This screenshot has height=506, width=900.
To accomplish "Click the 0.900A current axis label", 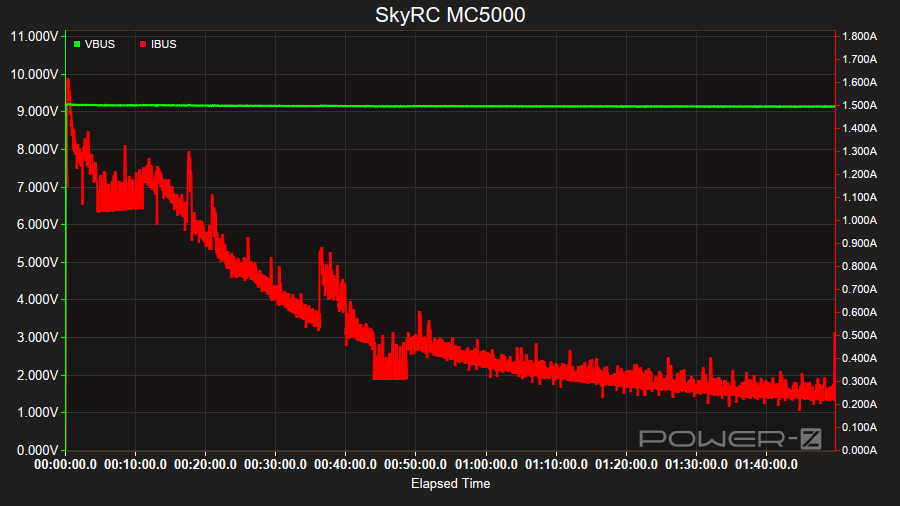I will [859, 244].
